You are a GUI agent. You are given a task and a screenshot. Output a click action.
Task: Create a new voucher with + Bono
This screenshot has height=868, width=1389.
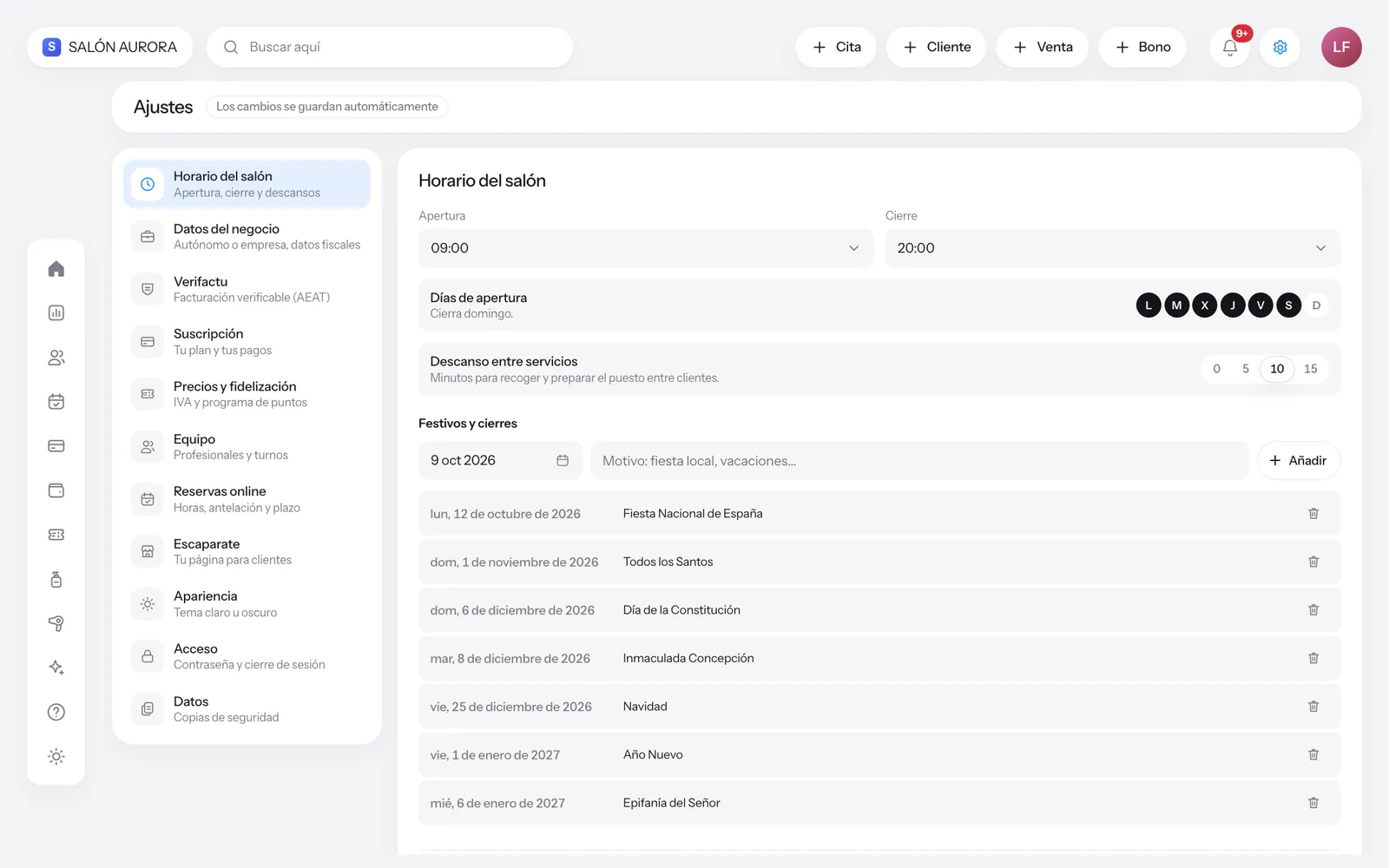point(1142,47)
